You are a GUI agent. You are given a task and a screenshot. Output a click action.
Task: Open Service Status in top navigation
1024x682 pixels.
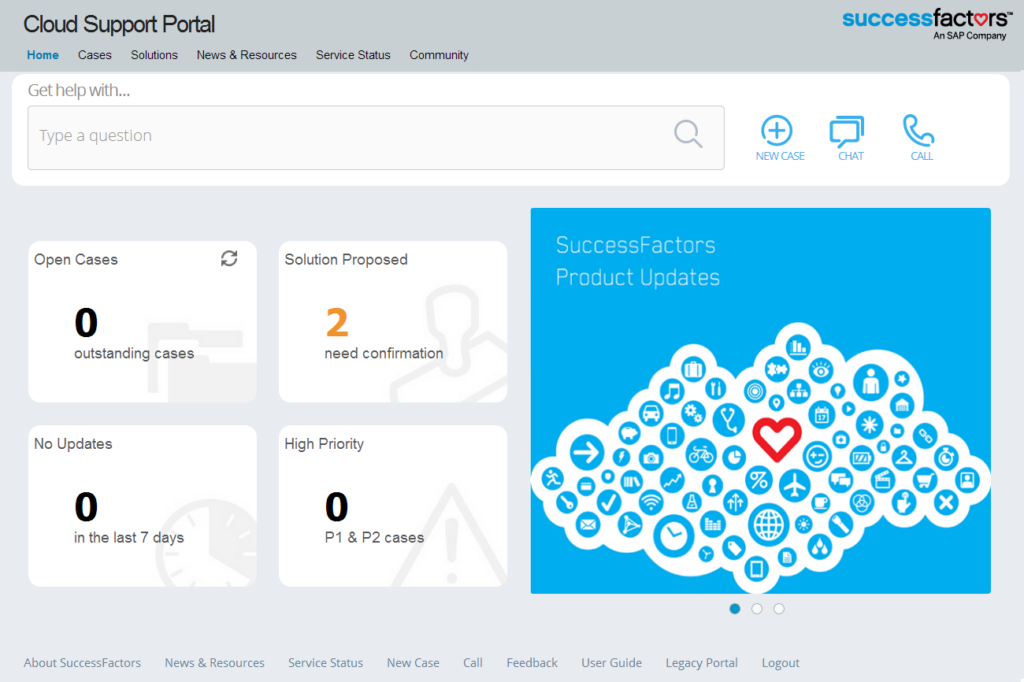coord(353,55)
